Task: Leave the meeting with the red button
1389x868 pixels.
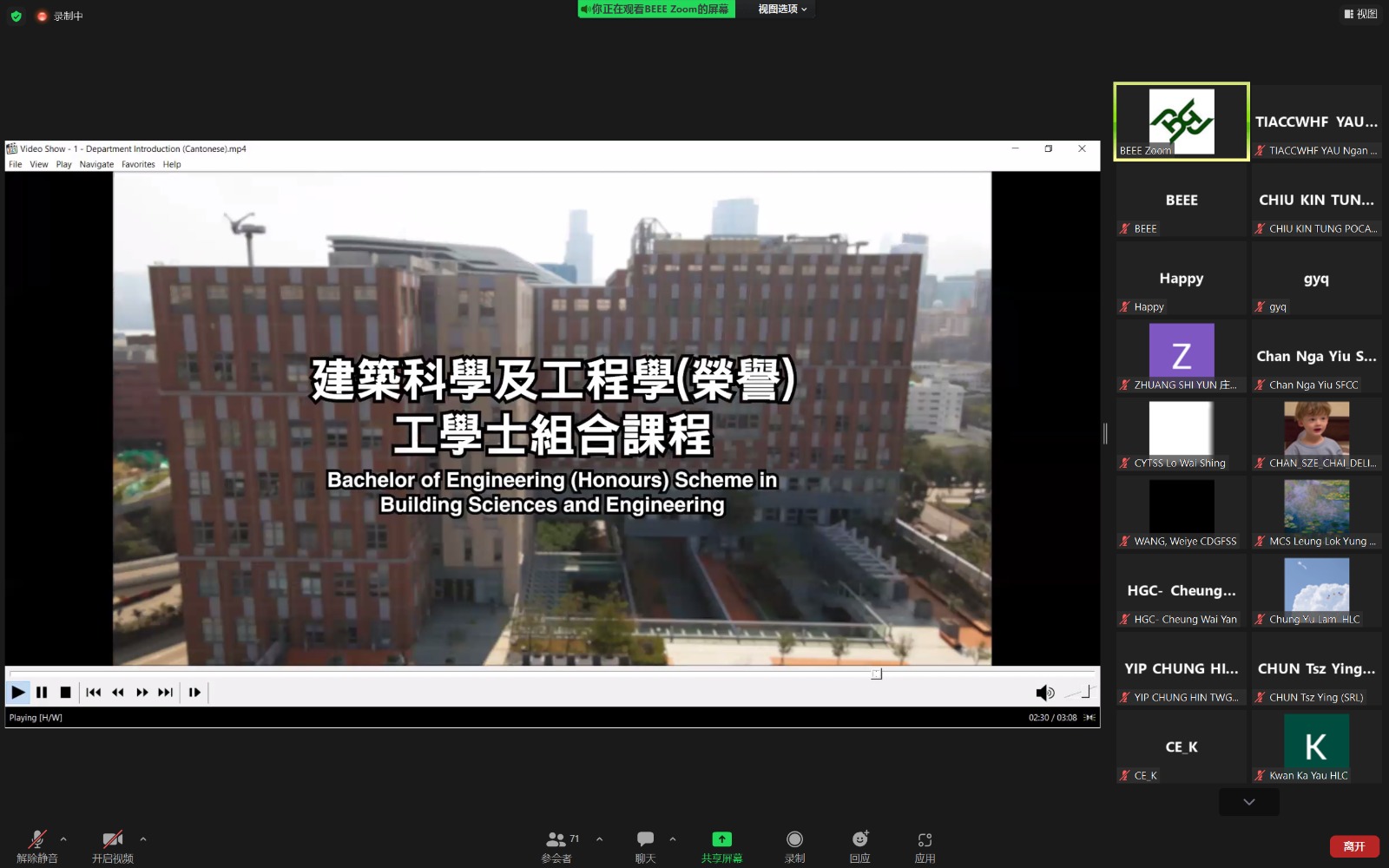Action: pos(1354,846)
